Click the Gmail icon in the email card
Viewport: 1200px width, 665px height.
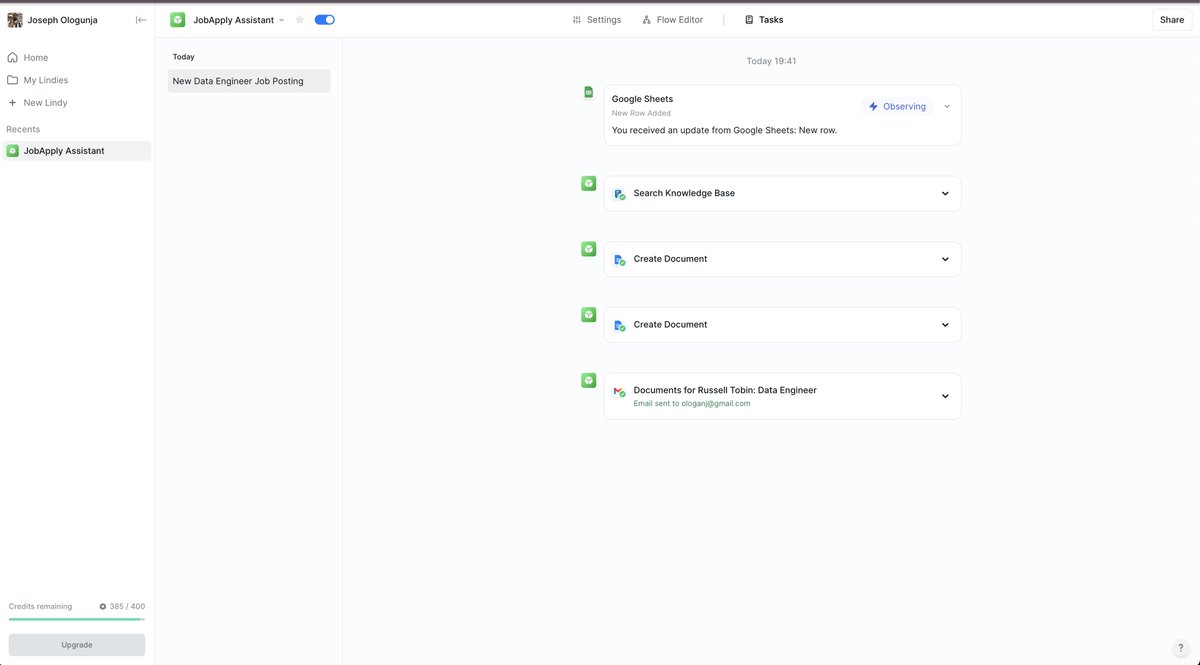coord(619,391)
